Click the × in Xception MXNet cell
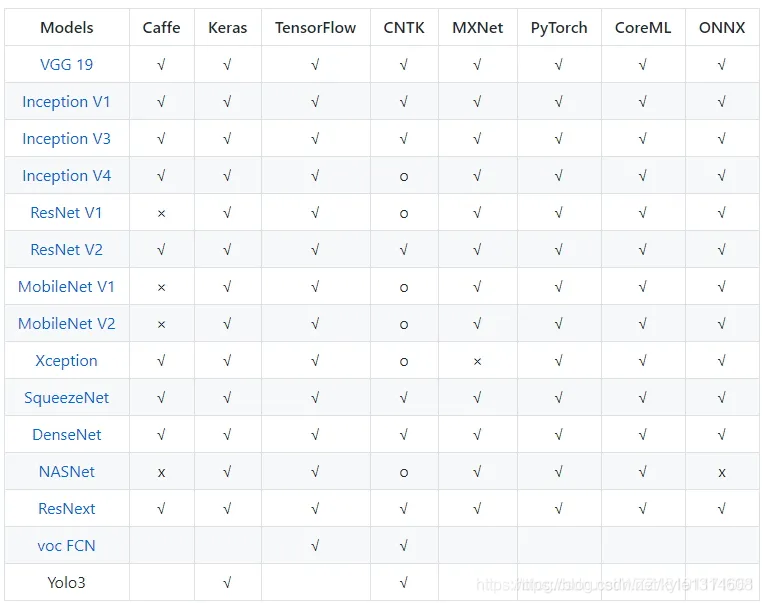This screenshot has height=603, width=762. click(x=477, y=362)
